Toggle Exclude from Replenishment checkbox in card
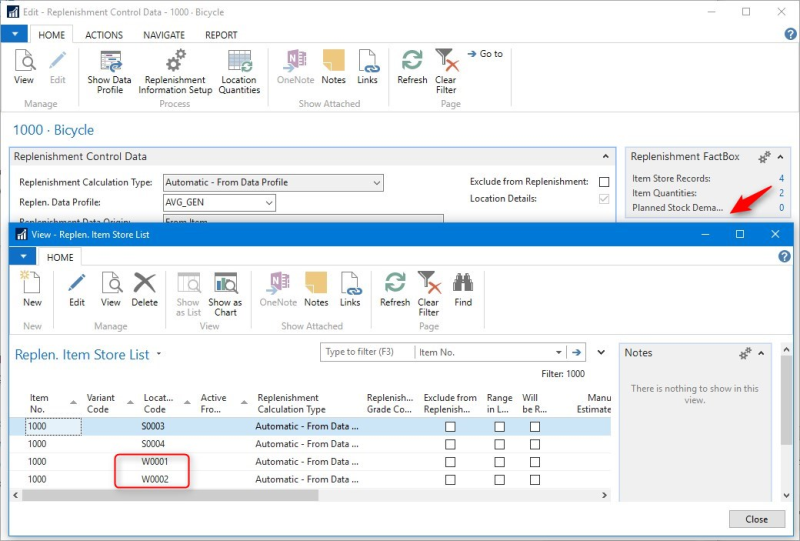The image size is (800, 541). click(x=603, y=182)
